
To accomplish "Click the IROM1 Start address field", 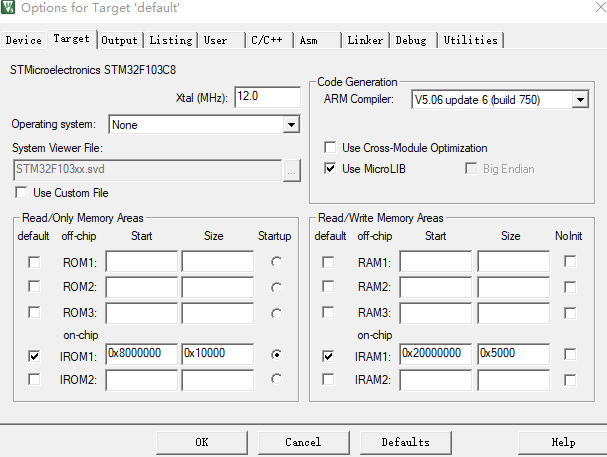I will pyautogui.click(x=141, y=354).
